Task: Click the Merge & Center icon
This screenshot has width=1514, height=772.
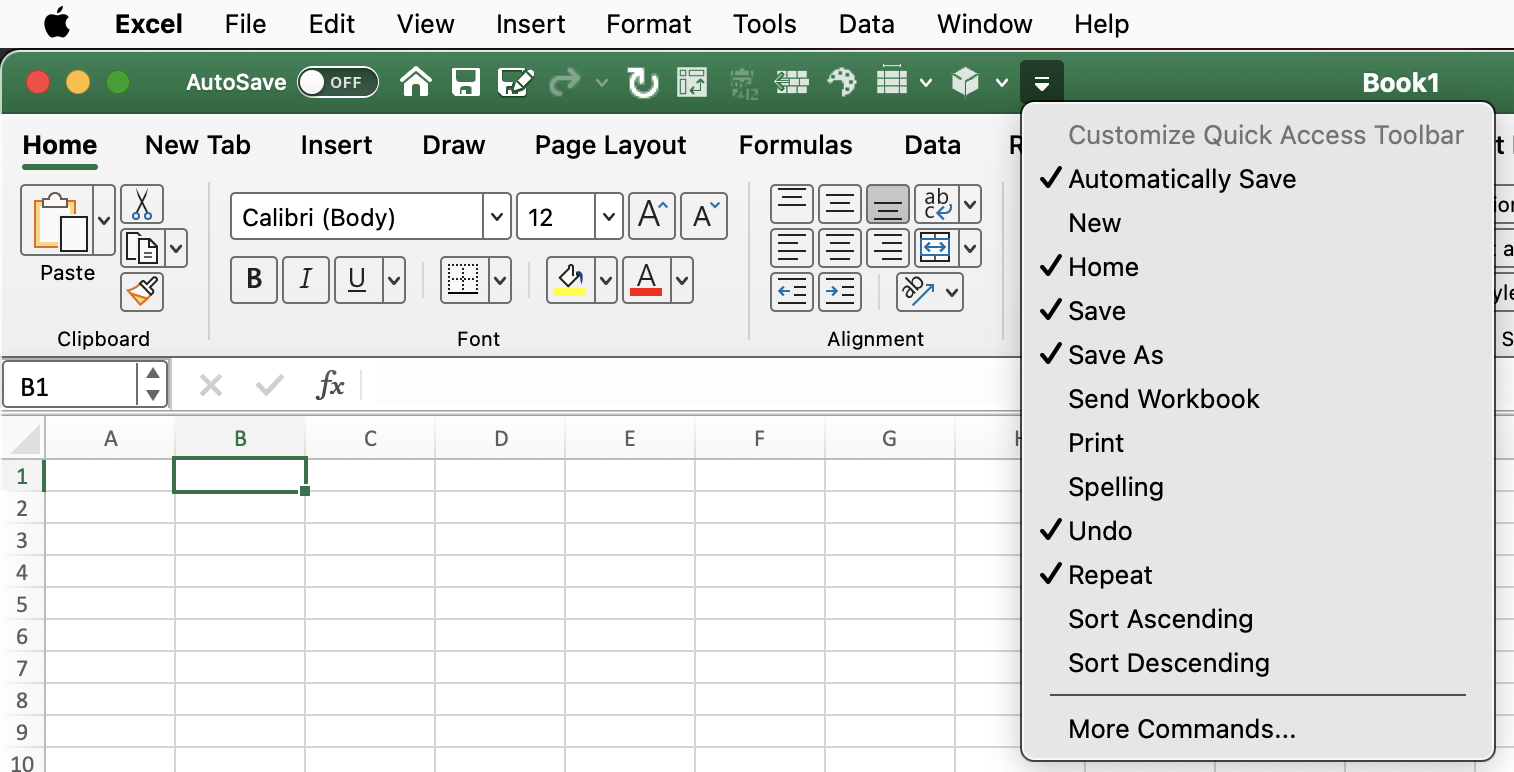Action: click(x=937, y=248)
